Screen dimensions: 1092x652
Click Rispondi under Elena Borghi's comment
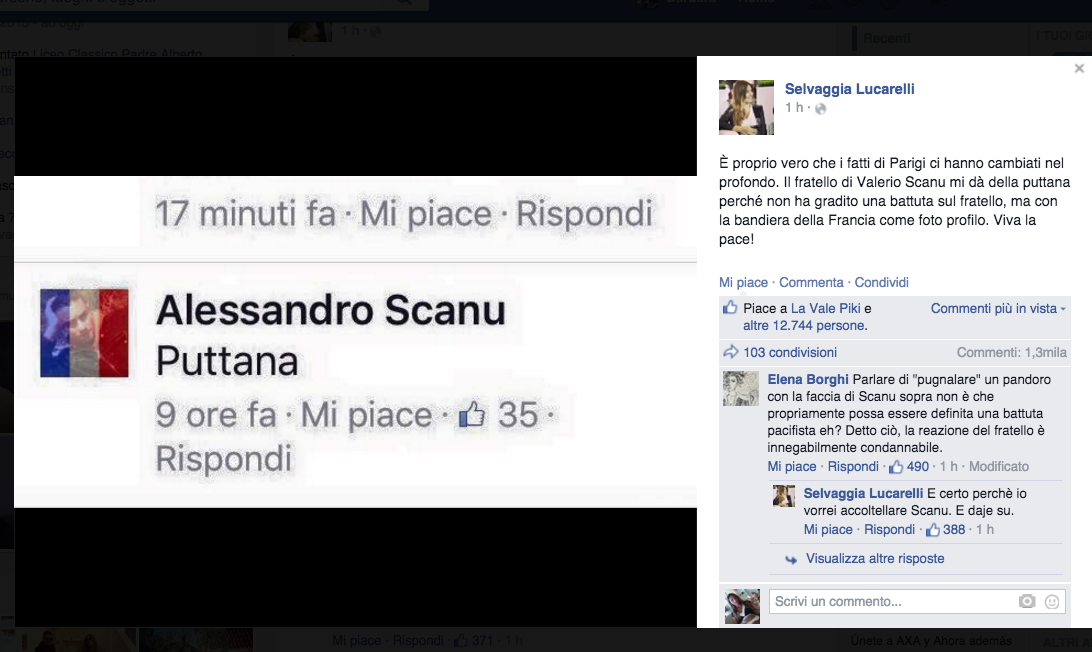(x=853, y=467)
